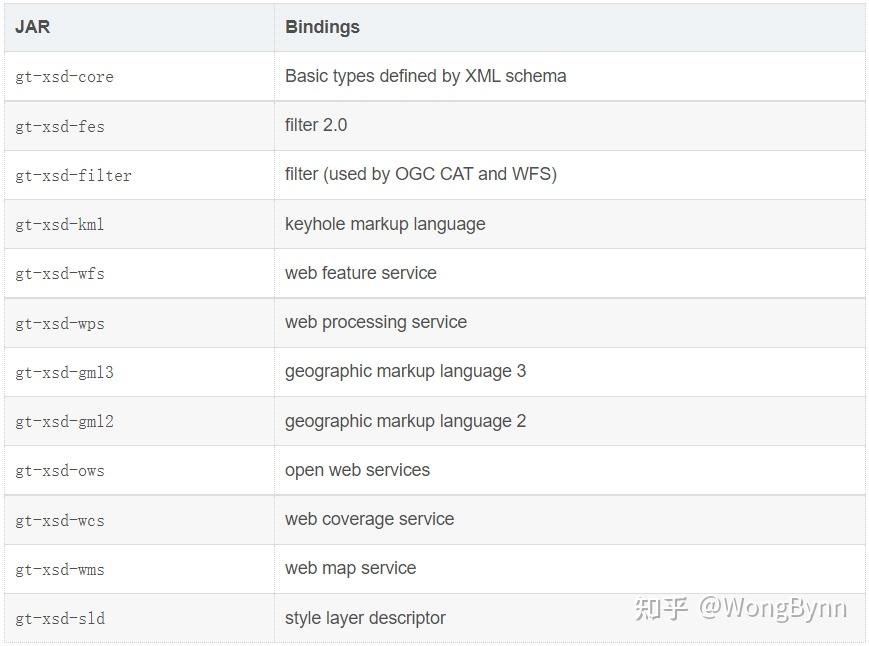869x646 pixels.
Task: Select the gt-xsd-core JAR name
Action: pyautogui.click(x=64, y=77)
